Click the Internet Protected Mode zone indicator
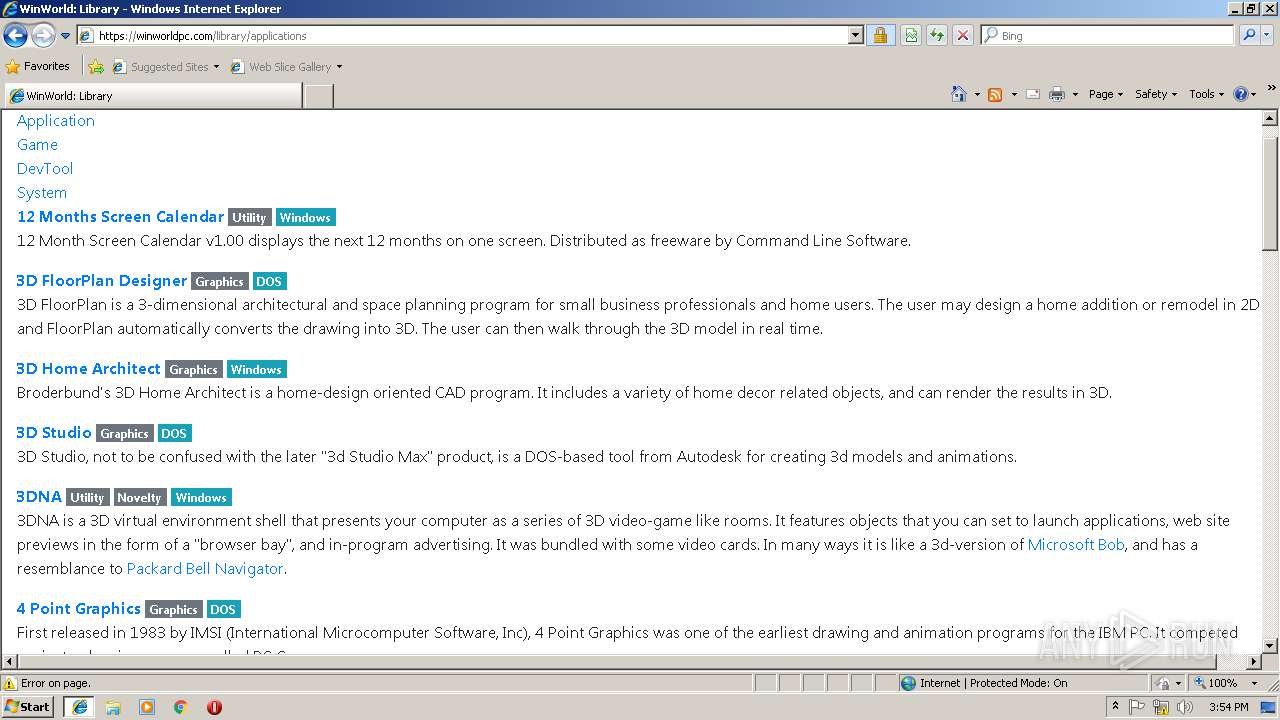 pyautogui.click(x=984, y=683)
